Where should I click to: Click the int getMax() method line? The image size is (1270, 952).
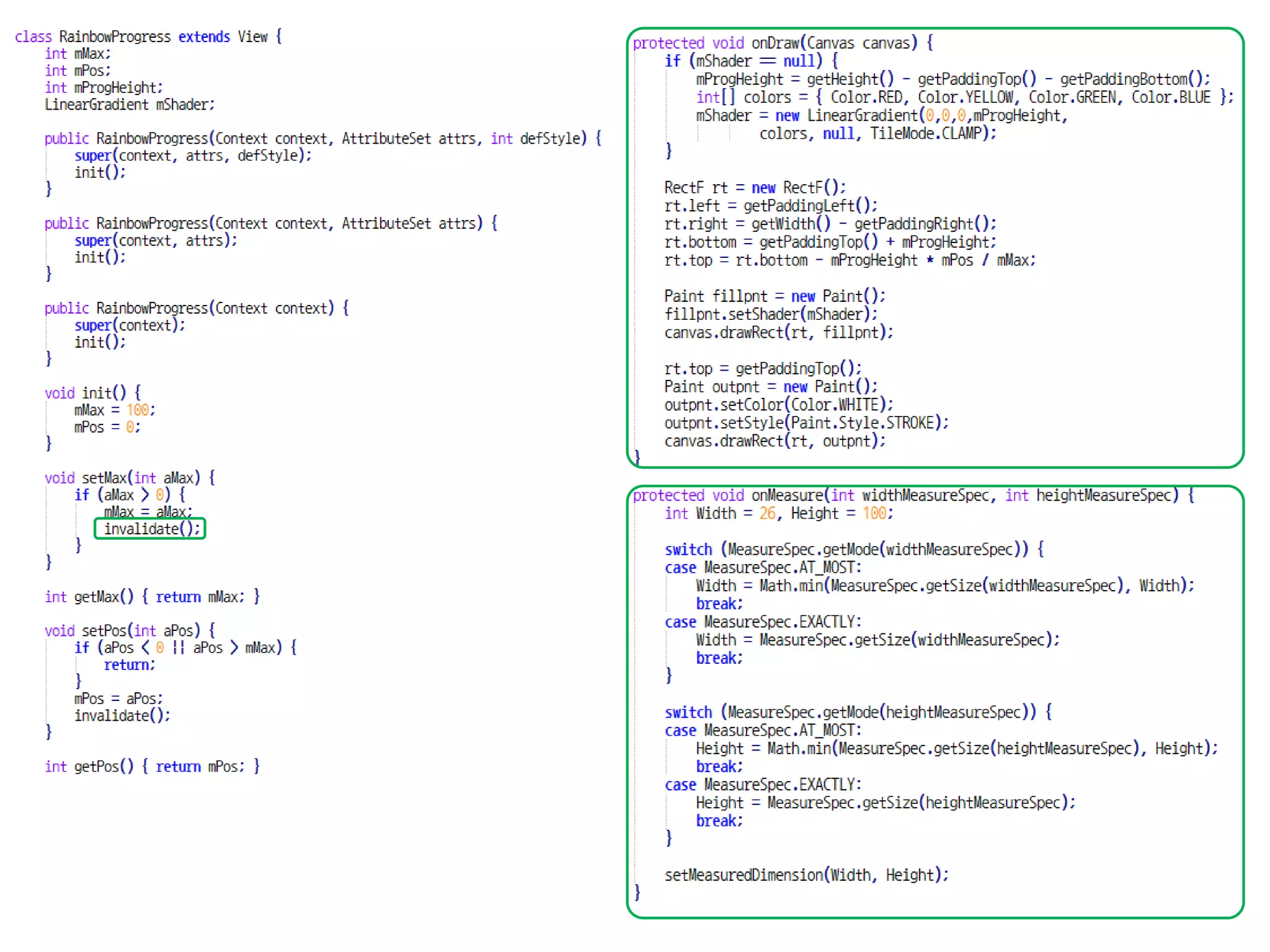pyautogui.click(x=152, y=597)
